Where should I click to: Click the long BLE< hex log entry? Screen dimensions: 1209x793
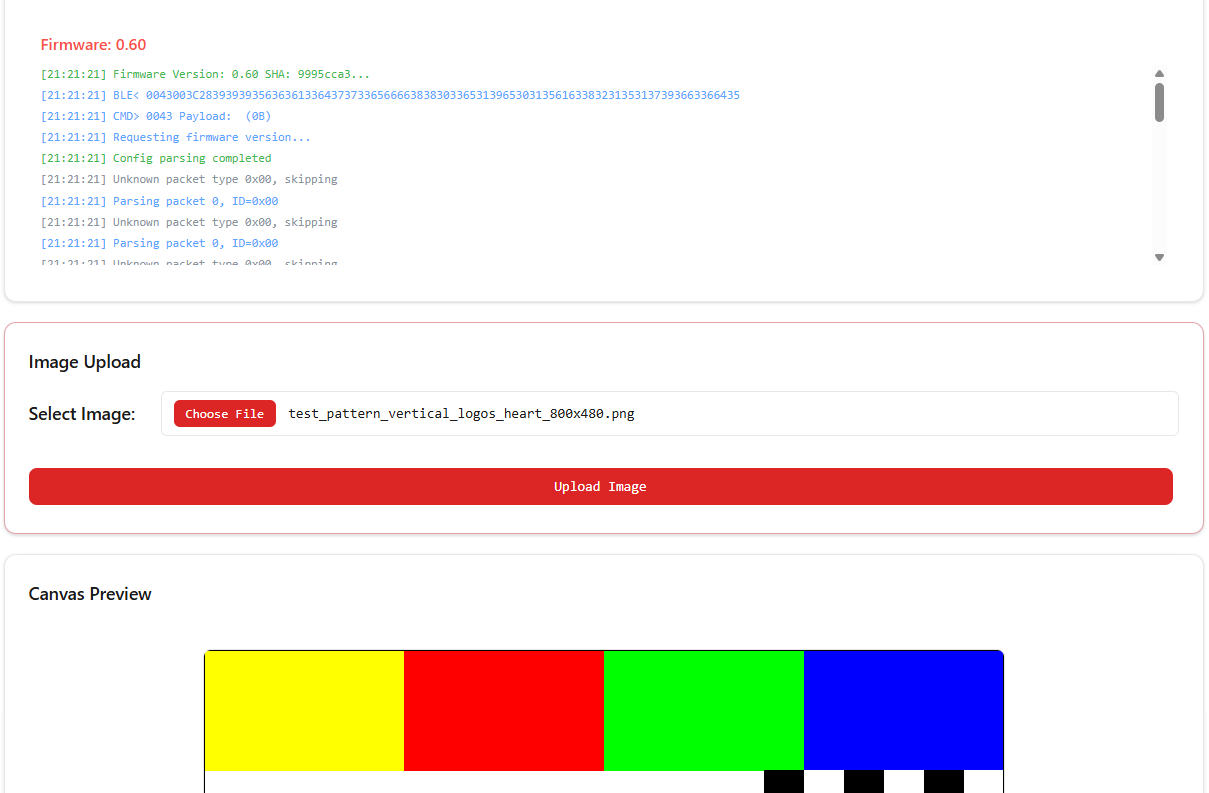click(x=390, y=96)
